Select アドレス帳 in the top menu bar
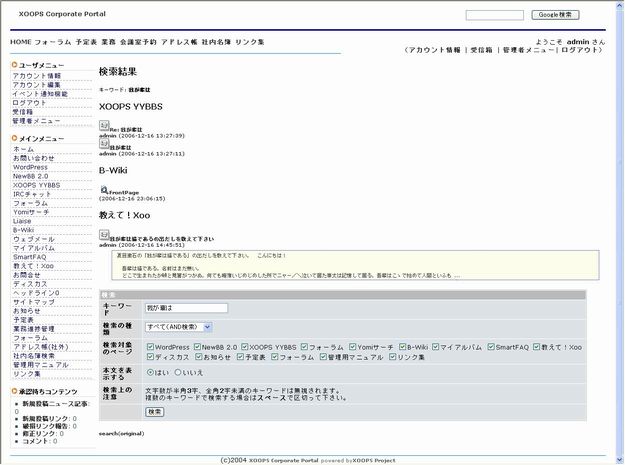Screen dimensions: 625x465 point(181,43)
